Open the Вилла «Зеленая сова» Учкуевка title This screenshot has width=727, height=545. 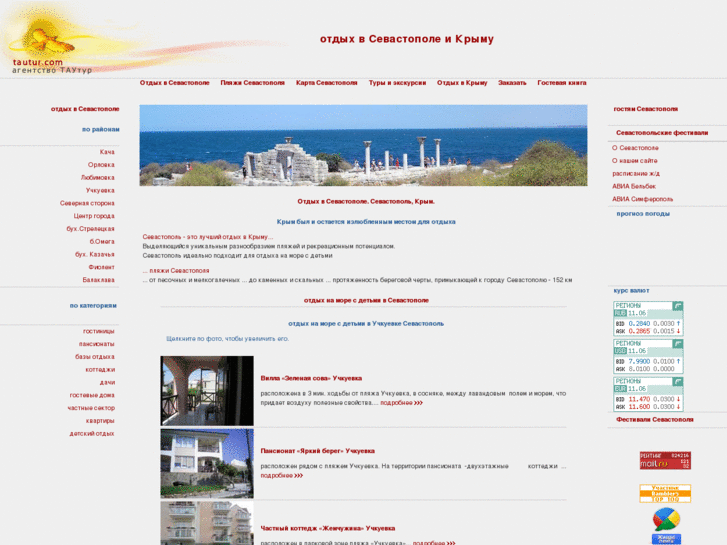(x=311, y=378)
